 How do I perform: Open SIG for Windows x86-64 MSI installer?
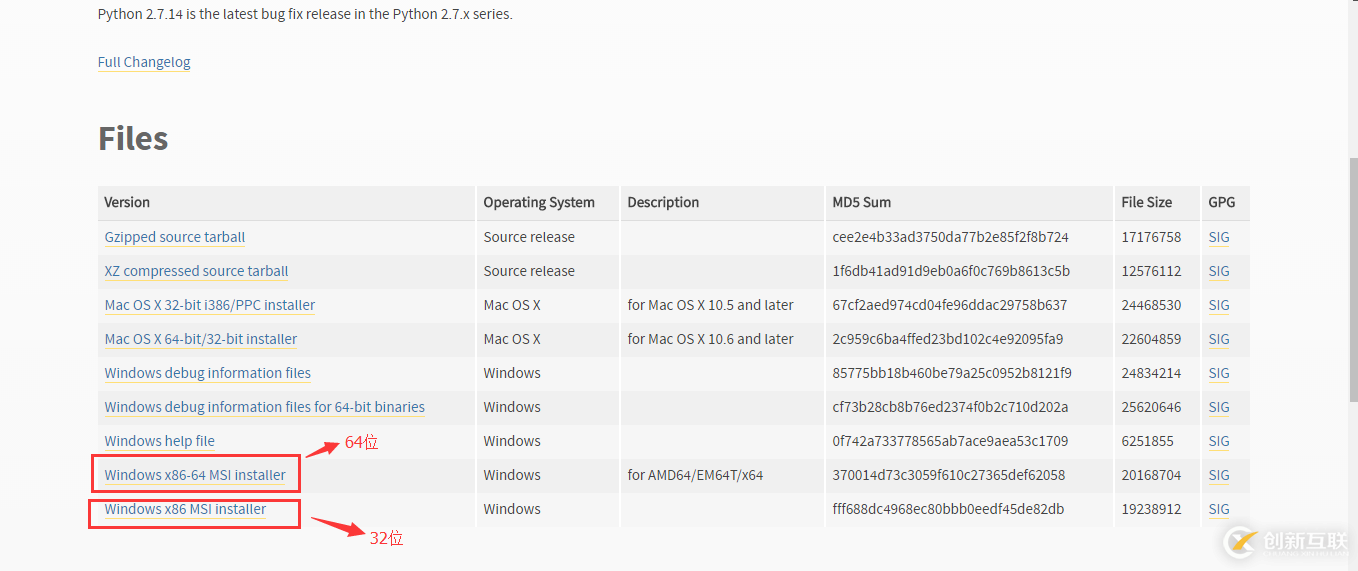(x=1219, y=475)
